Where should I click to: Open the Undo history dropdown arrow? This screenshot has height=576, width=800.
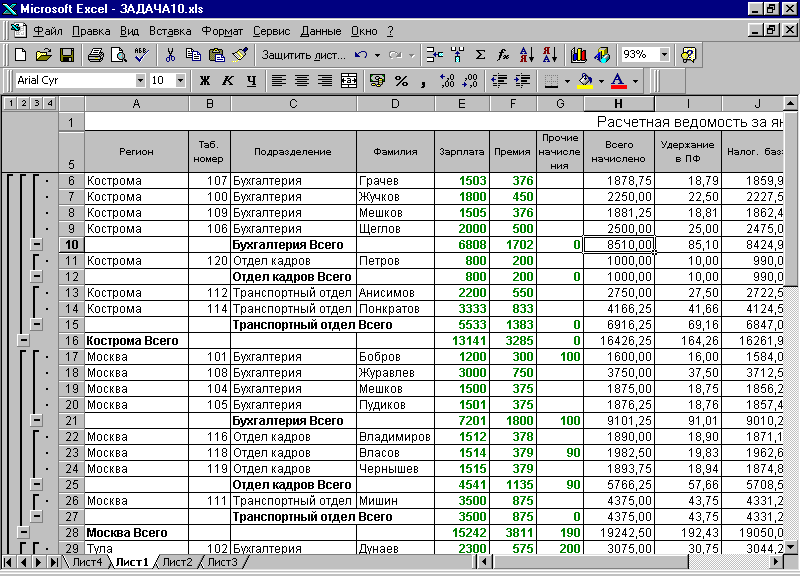[x=378, y=55]
